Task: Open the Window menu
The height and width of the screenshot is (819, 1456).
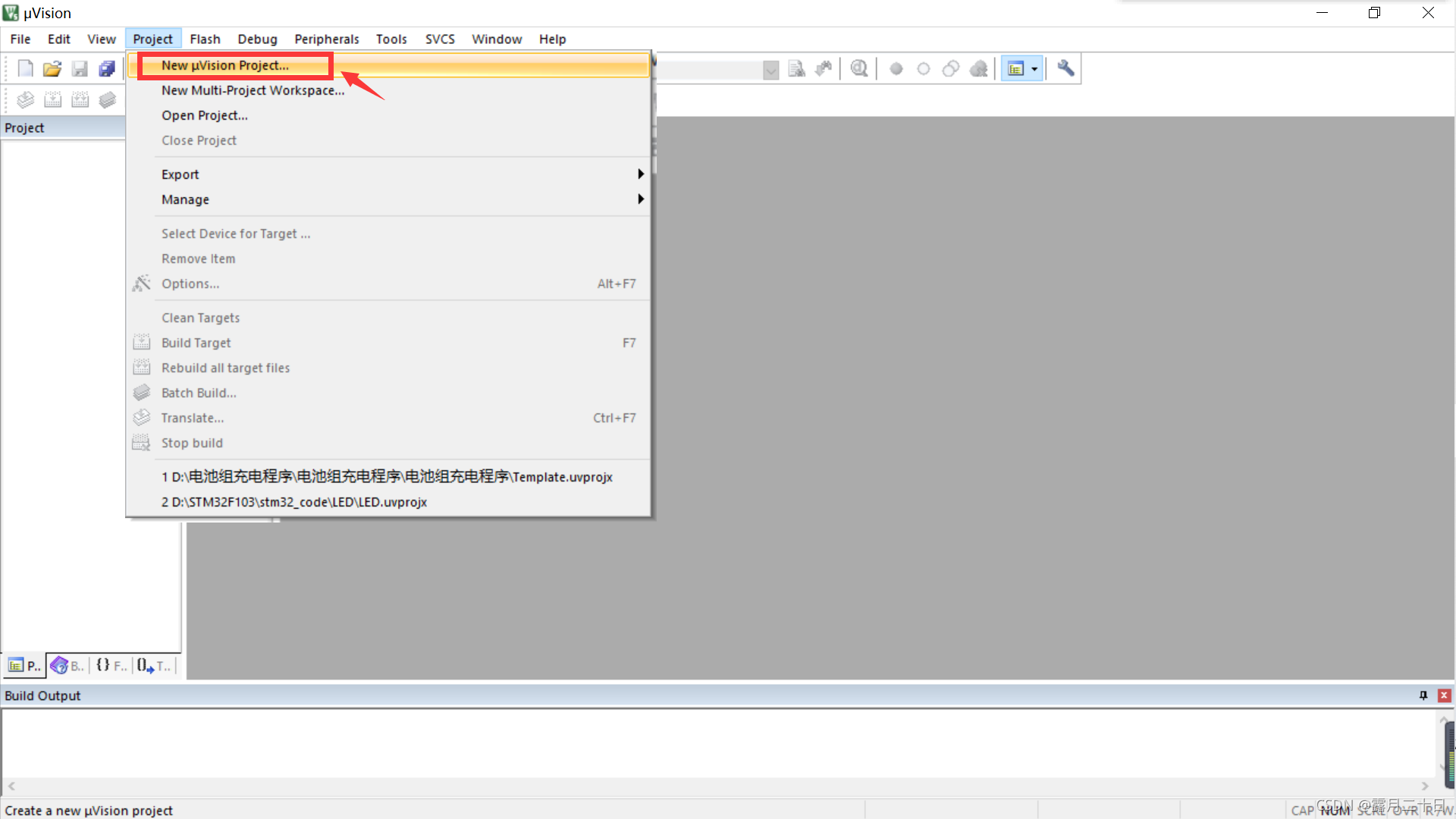Action: pos(497,39)
